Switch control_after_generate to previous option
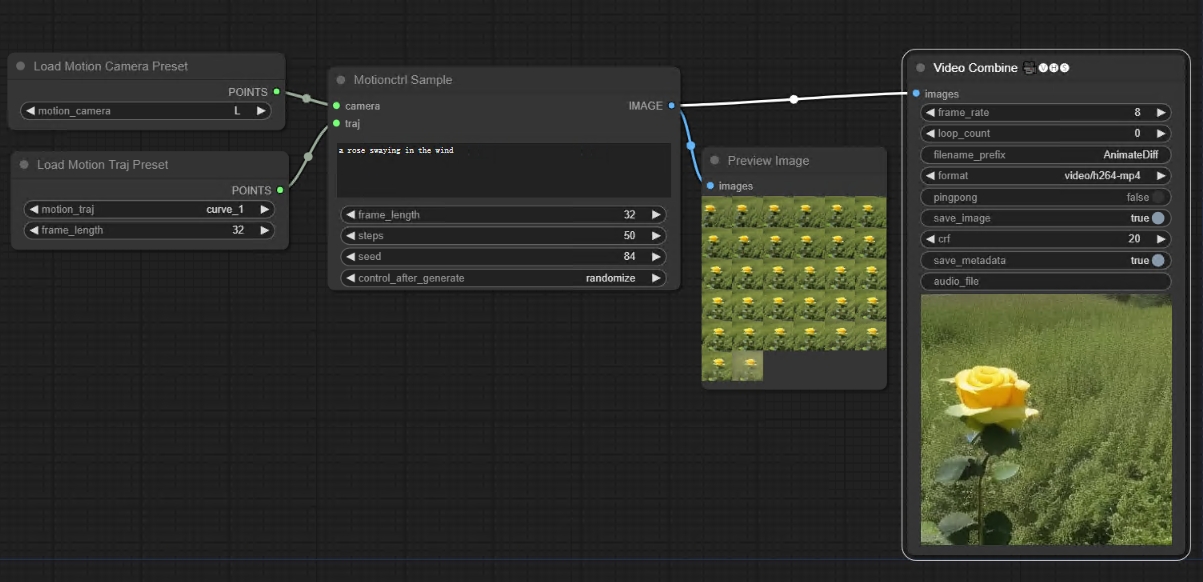1203x582 pixels. coord(351,278)
